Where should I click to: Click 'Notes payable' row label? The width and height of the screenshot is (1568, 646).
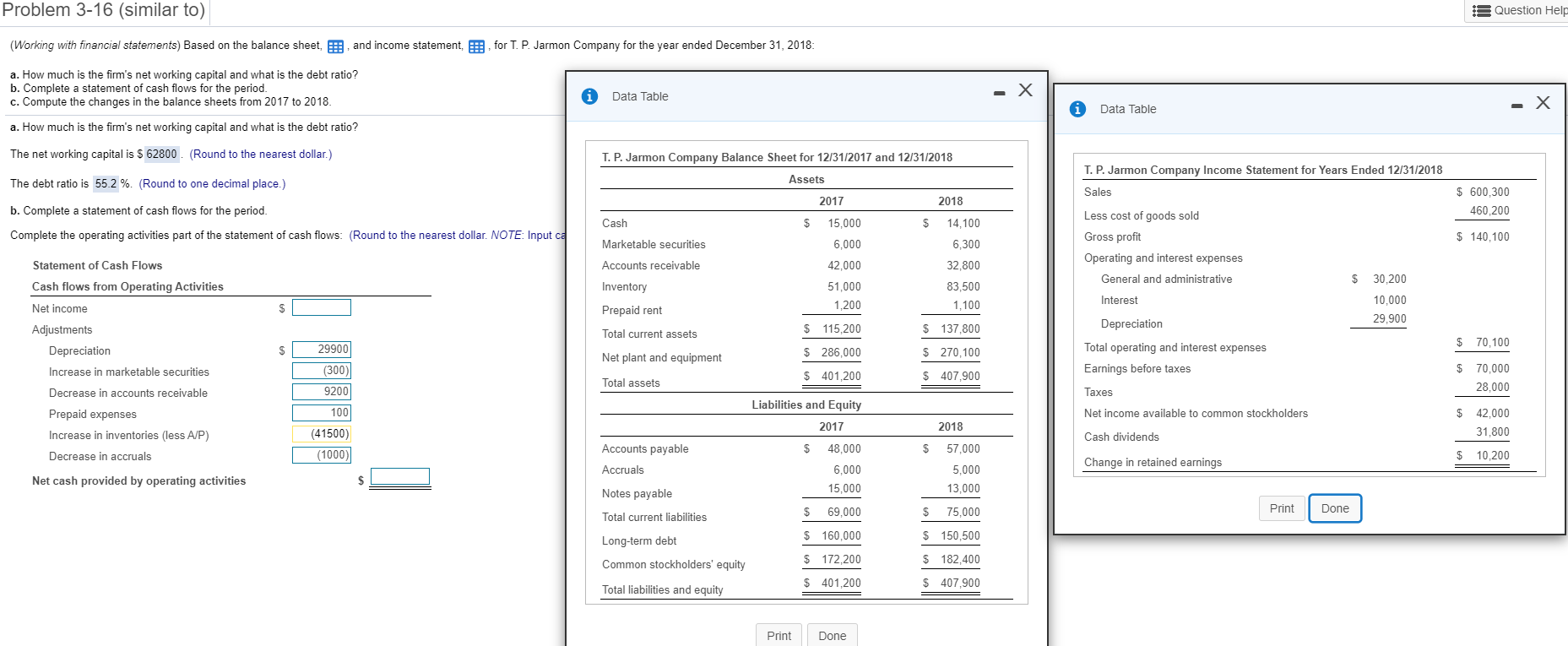coord(637,494)
